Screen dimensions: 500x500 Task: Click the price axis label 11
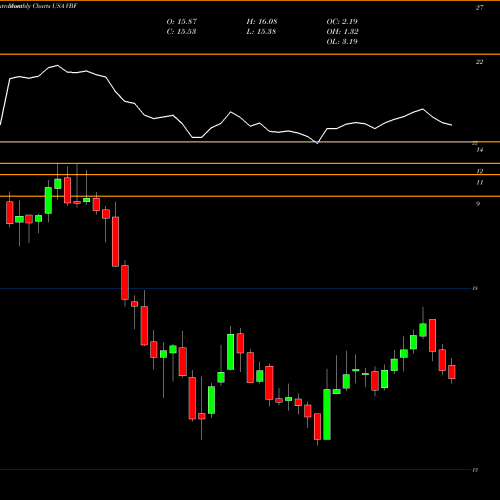[479, 183]
